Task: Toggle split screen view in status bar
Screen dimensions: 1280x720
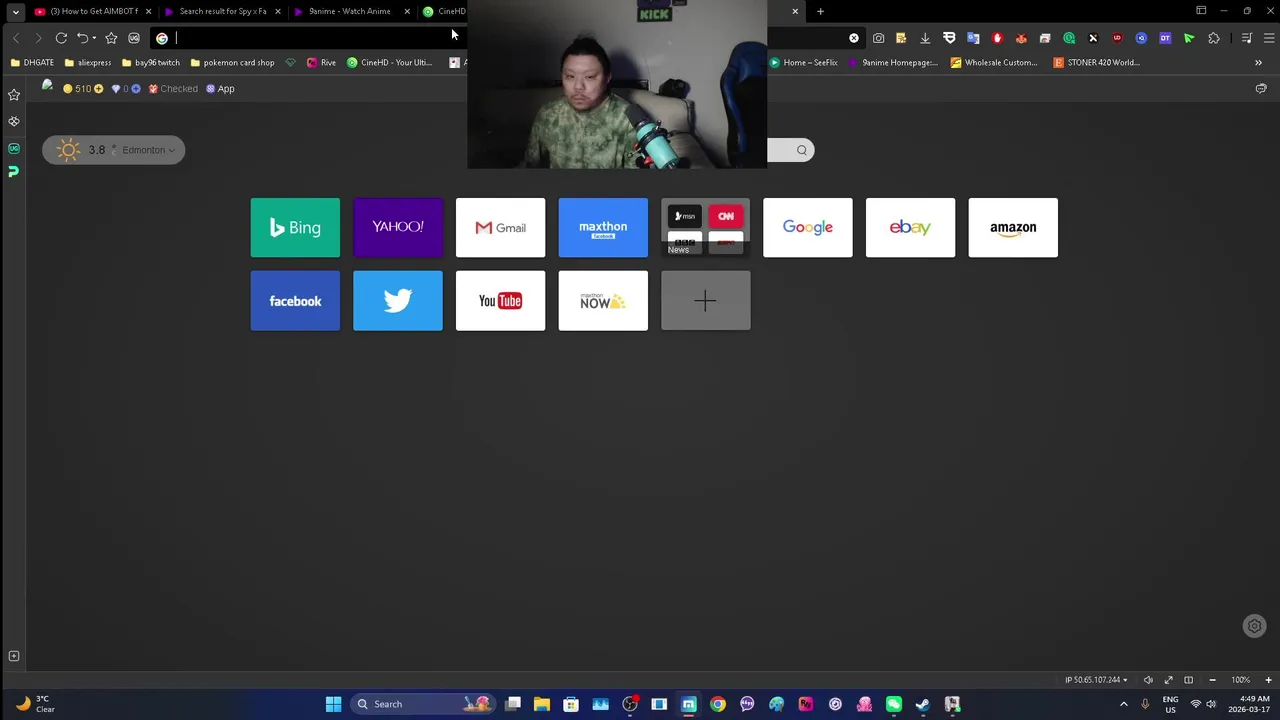Action: coord(1188,680)
